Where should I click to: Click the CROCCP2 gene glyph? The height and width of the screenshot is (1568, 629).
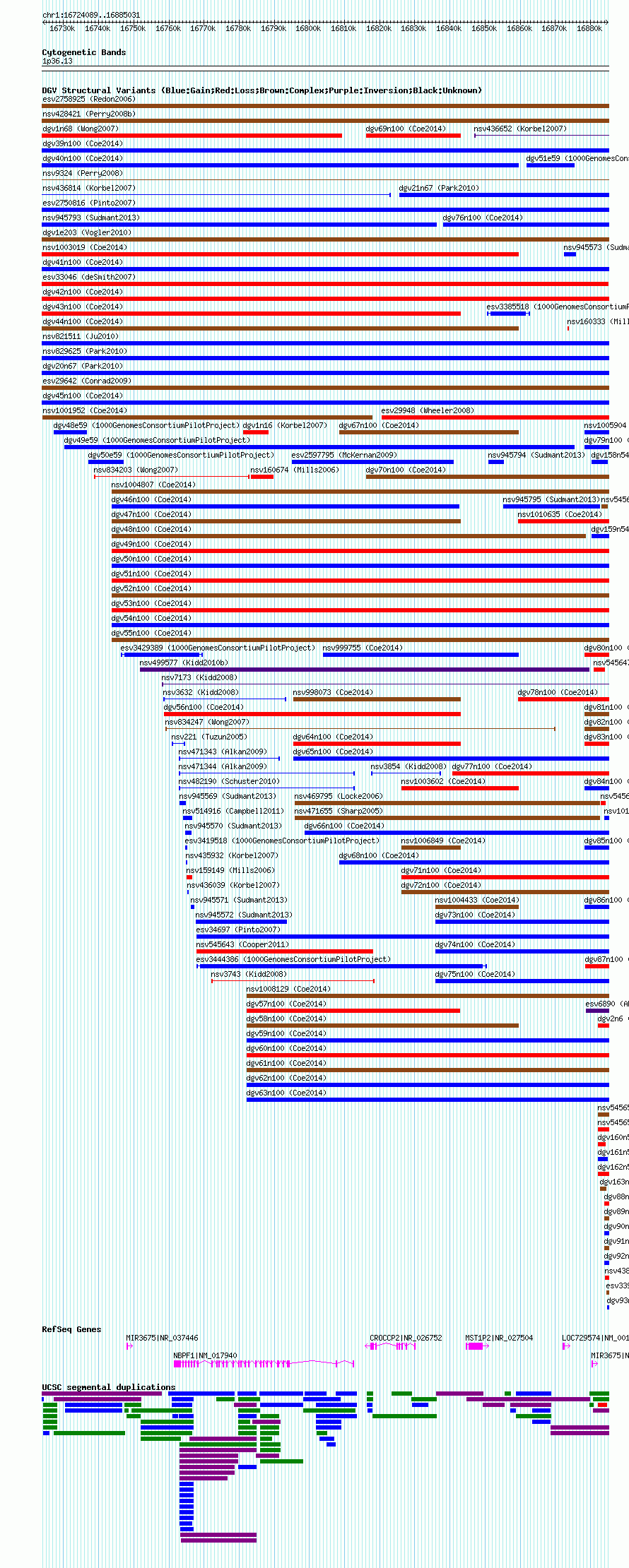[x=390, y=1346]
